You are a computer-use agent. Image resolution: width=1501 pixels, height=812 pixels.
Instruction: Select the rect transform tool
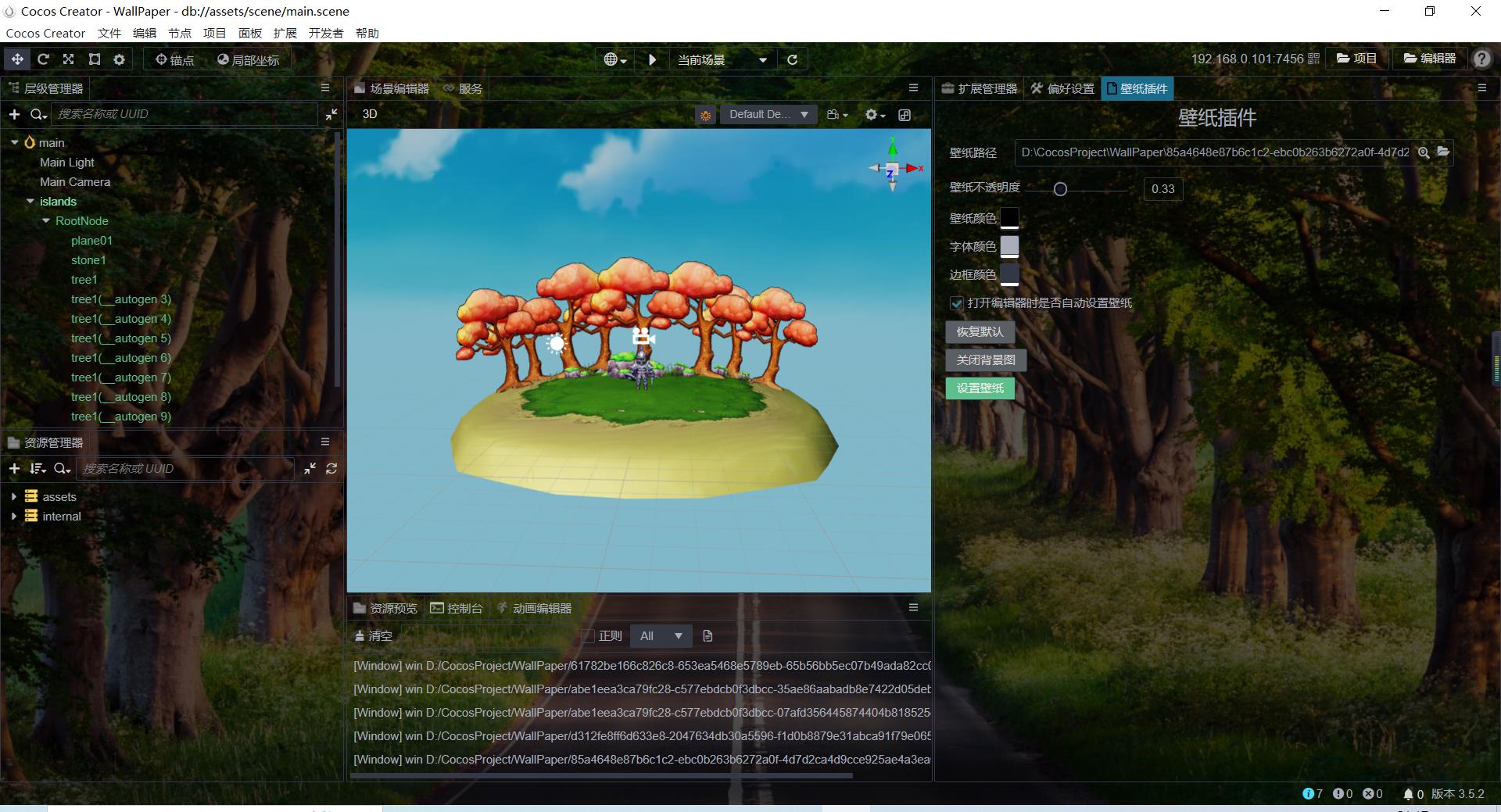click(95, 59)
